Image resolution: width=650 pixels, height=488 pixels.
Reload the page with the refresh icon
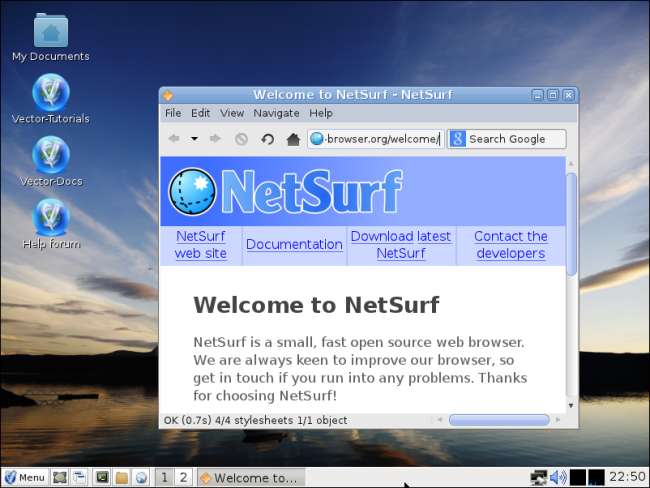tap(267, 139)
